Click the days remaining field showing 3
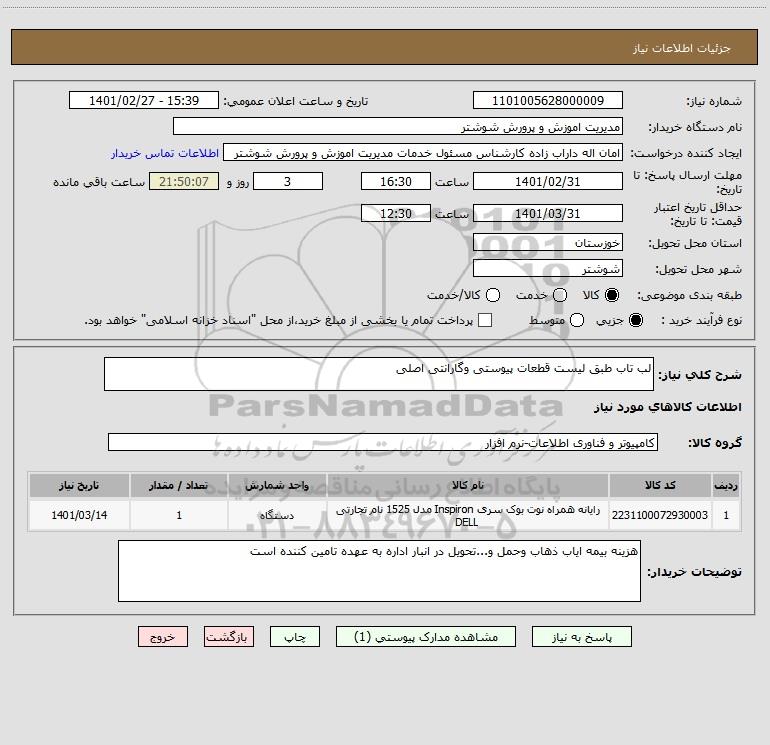Image resolution: width=770 pixels, height=745 pixels. [x=288, y=181]
